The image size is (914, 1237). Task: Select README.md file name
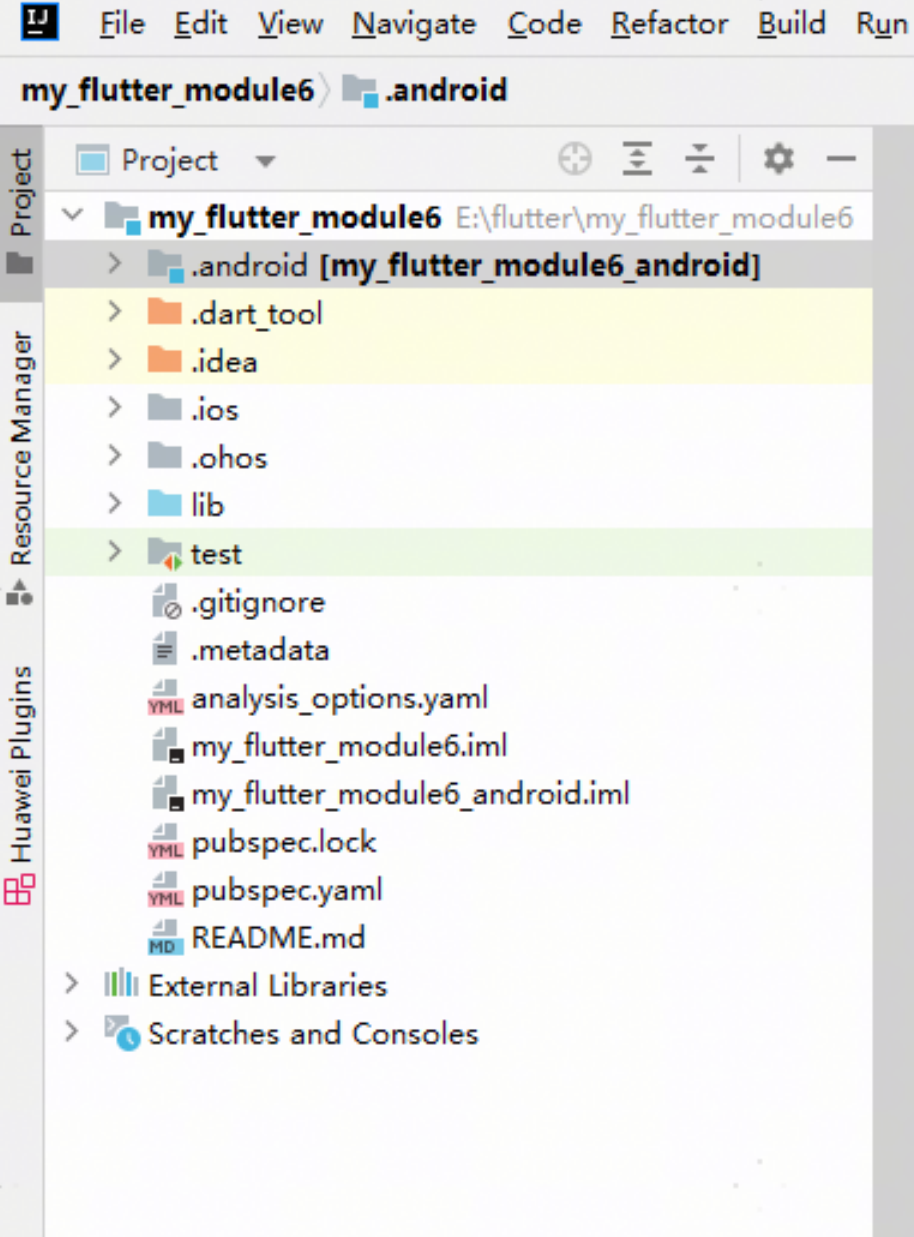(278, 938)
